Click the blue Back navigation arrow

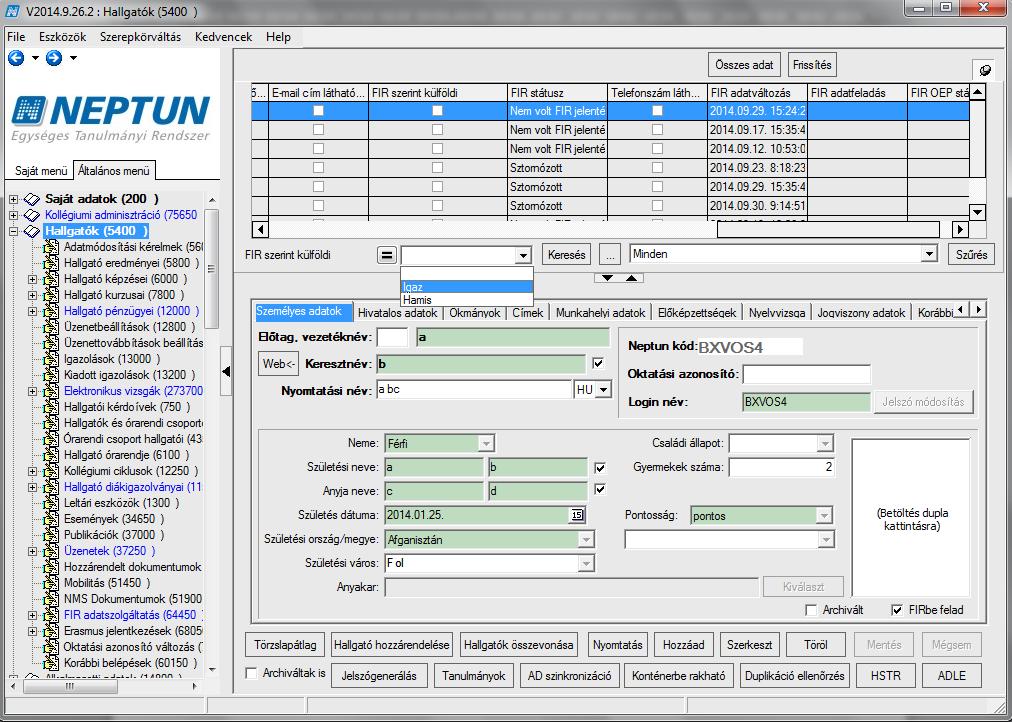pos(16,58)
